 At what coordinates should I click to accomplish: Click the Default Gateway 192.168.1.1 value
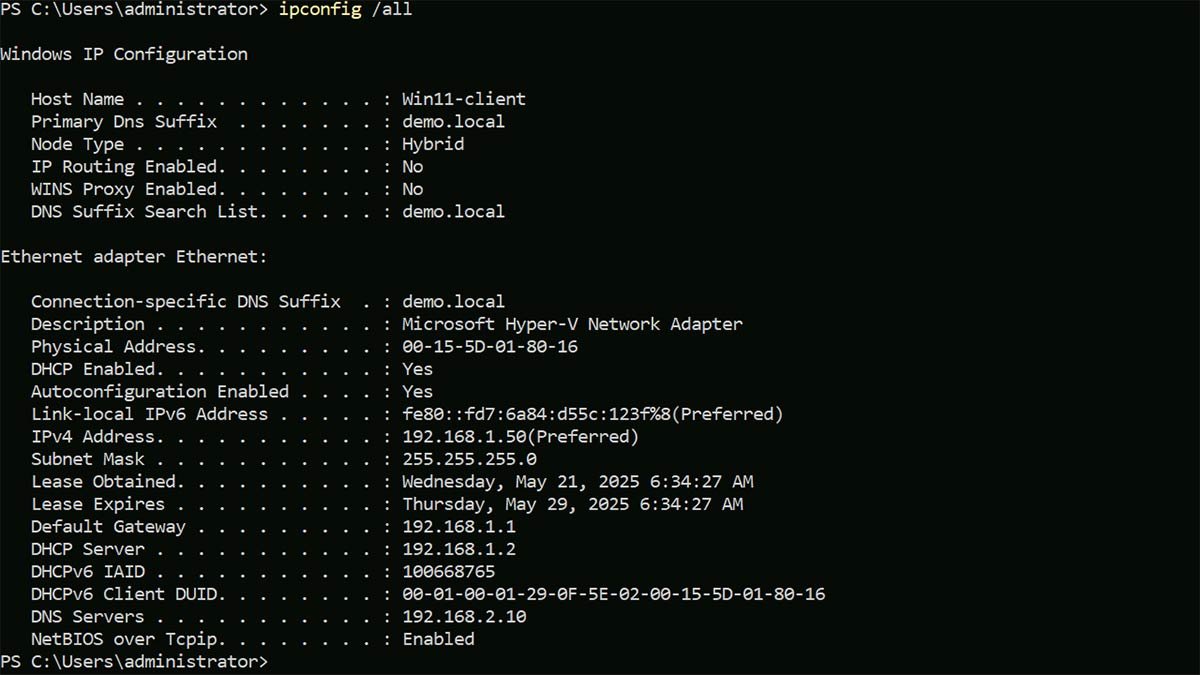[x=459, y=527]
